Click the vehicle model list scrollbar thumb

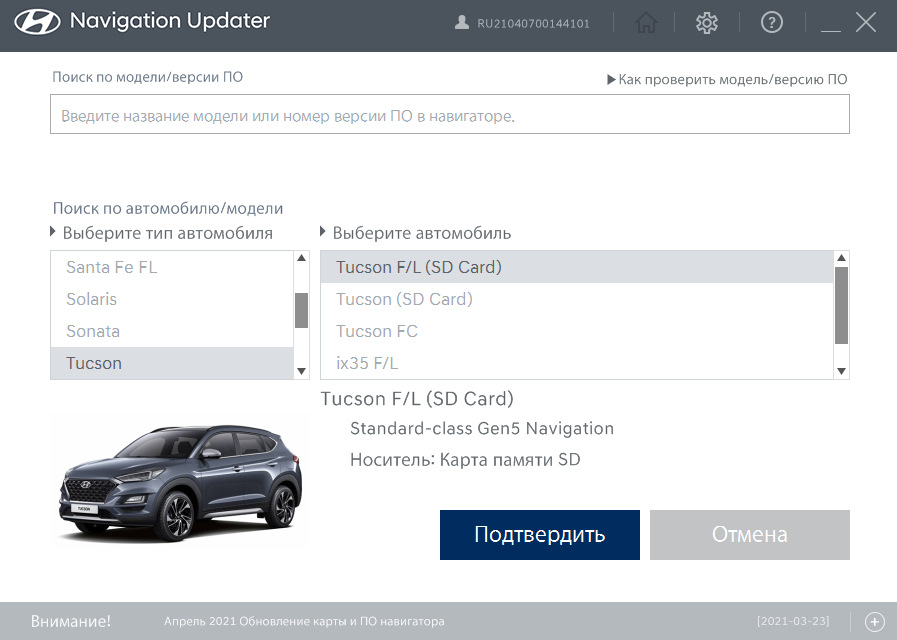[x=841, y=305]
